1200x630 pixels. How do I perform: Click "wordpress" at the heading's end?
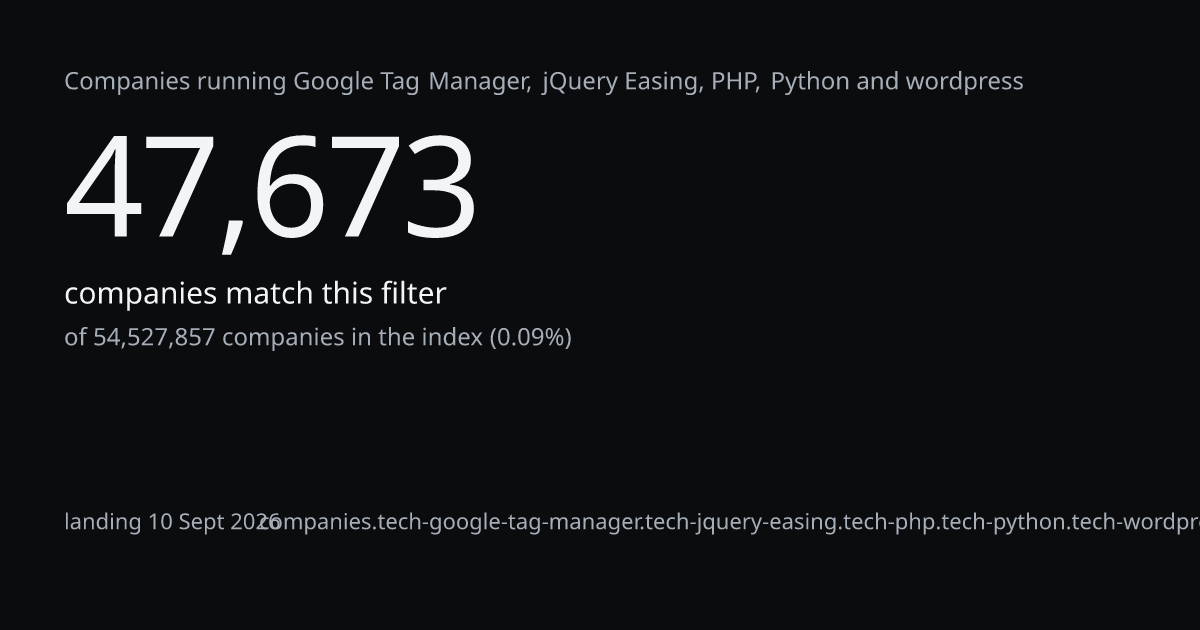[x=964, y=81]
